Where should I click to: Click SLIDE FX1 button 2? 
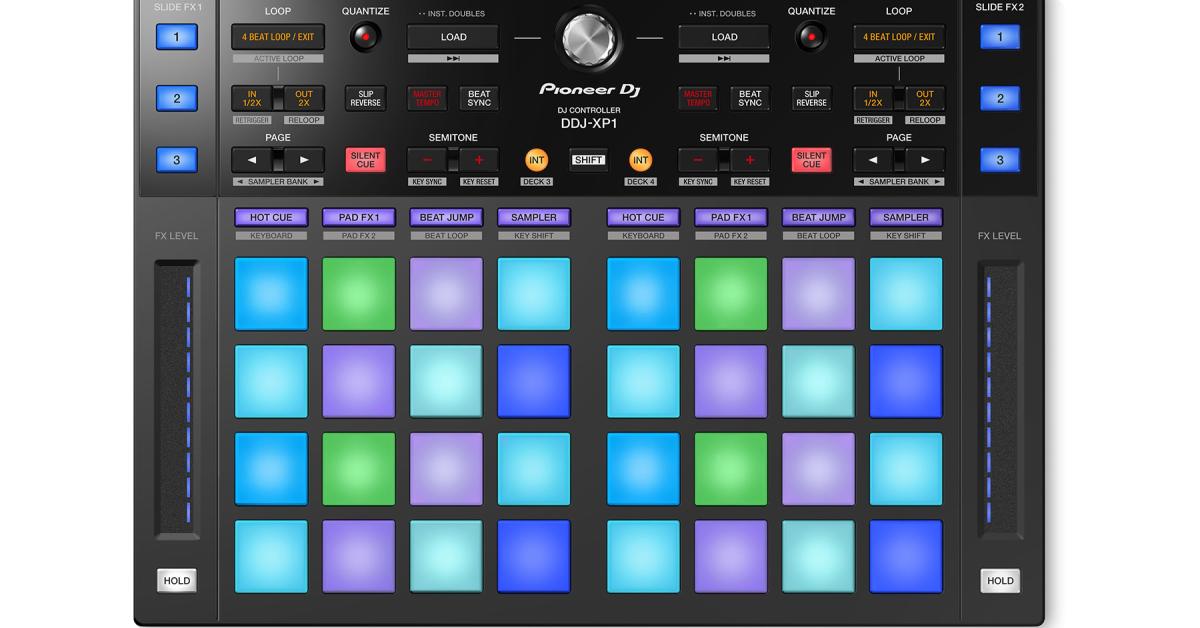[177, 98]
